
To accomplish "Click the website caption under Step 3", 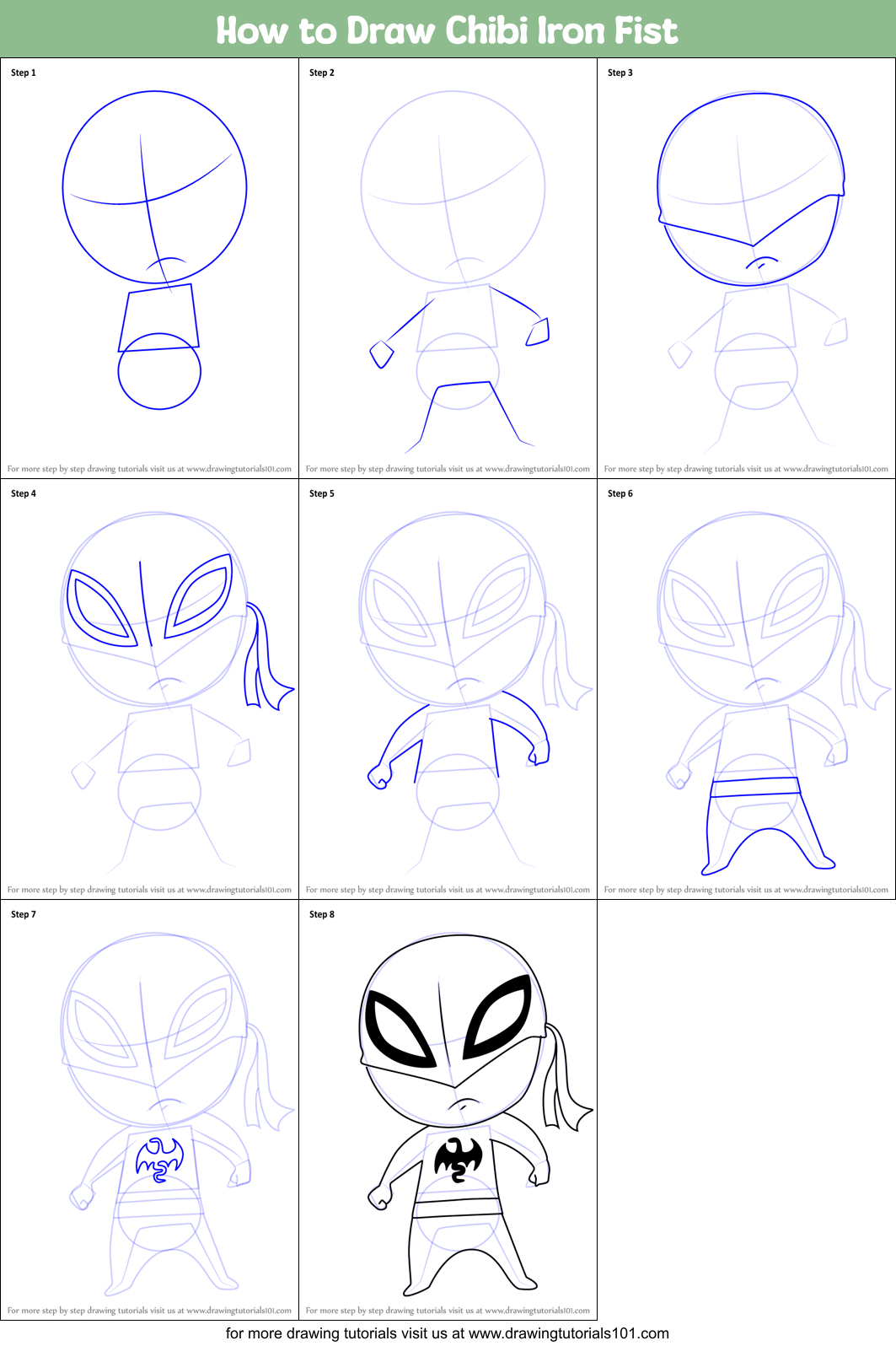I will (746, 469).
